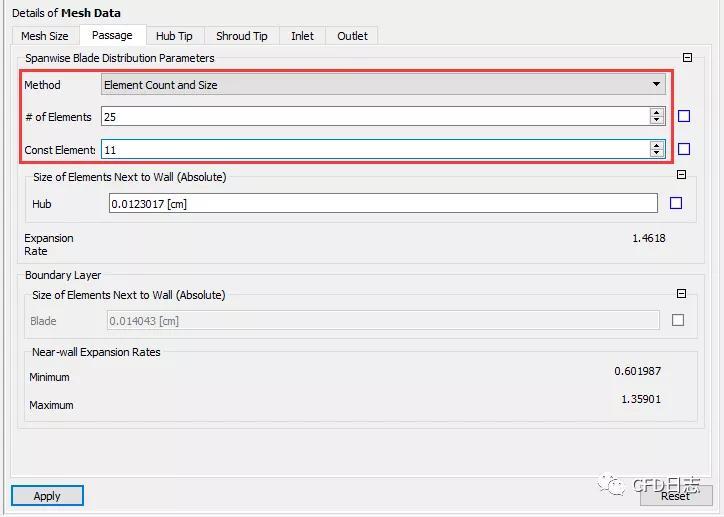The height and width of the screenshot is (517, 724).
Task: Collapse Boundary Layer wall element size group
Action: (x=682, y=294)
